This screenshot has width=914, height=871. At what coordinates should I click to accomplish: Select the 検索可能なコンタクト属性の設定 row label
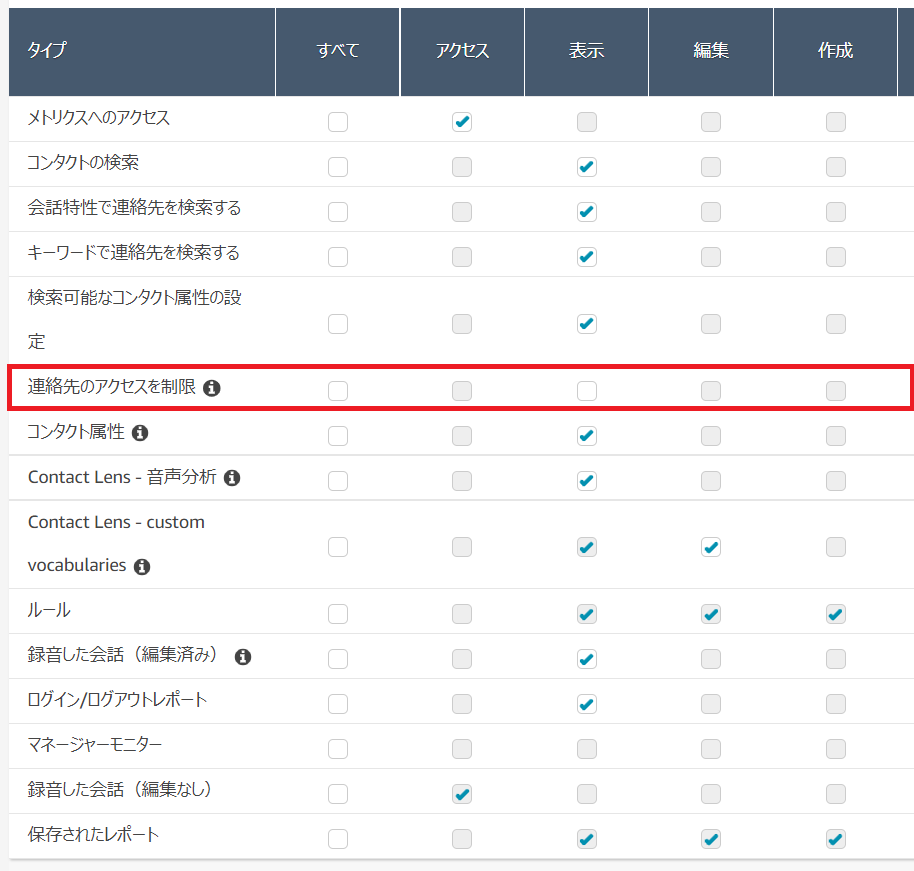[135, 319]
